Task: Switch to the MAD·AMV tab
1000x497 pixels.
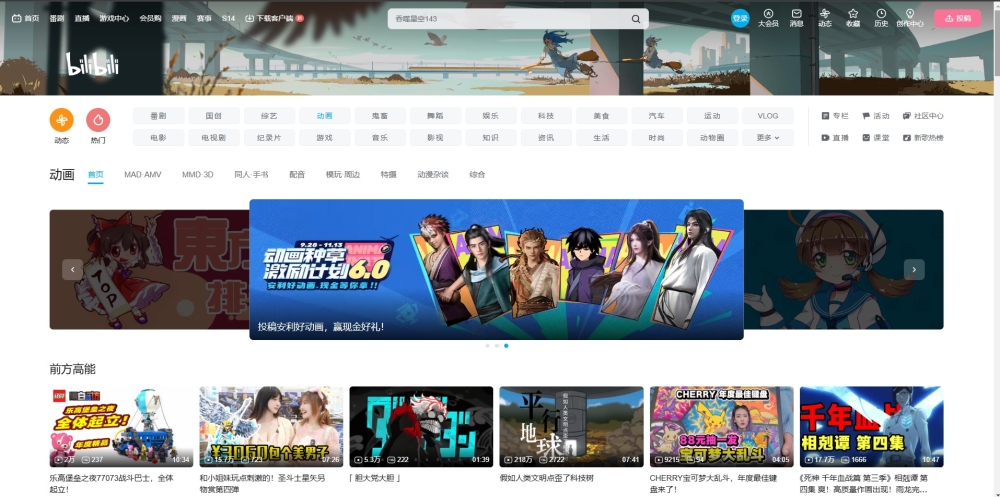Action: pyautogui.click(x=142, y=174)
